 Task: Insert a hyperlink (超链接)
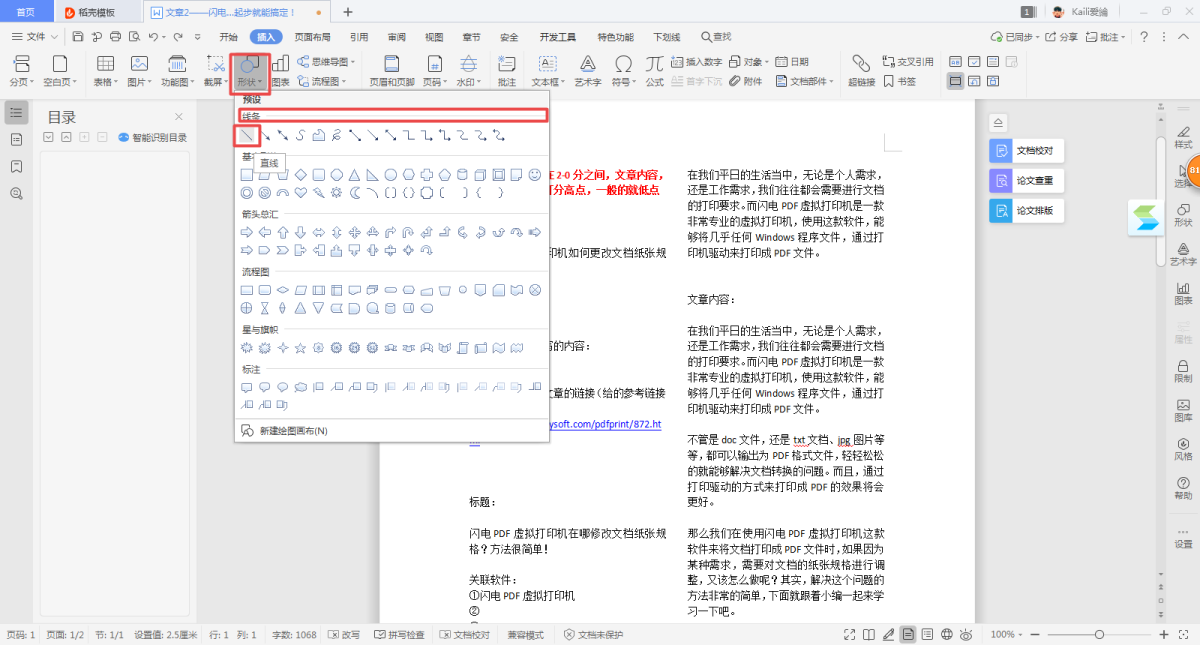pos(861,70)
